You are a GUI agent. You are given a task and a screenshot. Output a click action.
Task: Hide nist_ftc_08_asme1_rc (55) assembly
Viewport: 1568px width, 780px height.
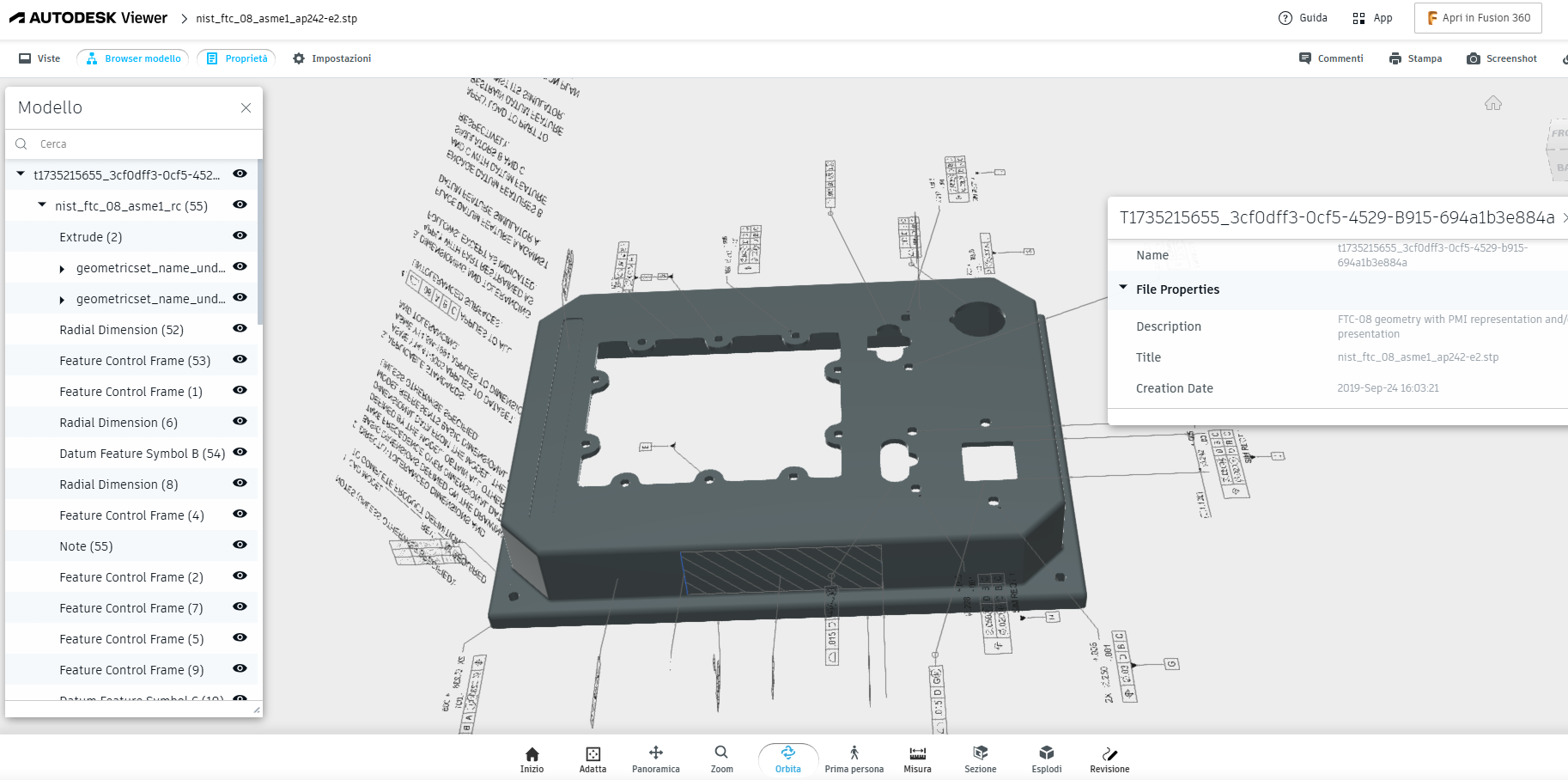240,204
